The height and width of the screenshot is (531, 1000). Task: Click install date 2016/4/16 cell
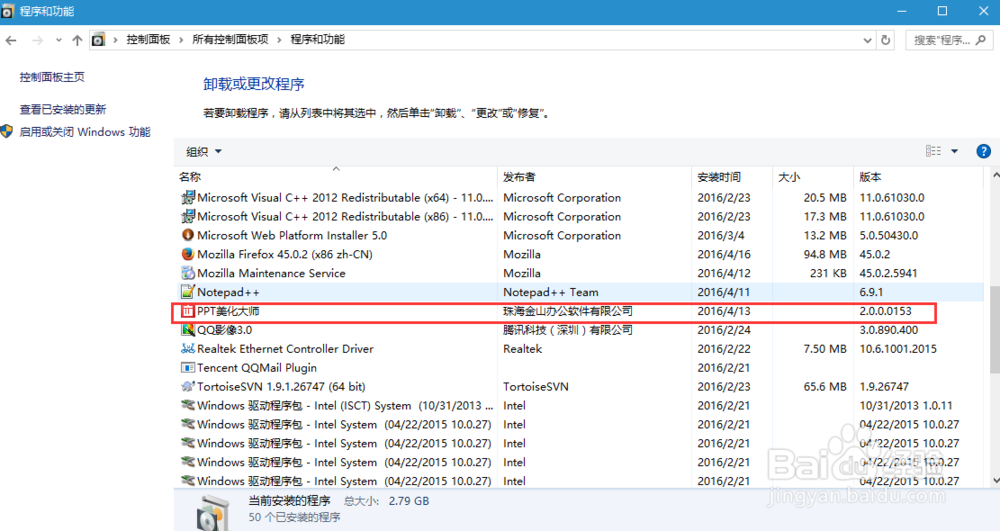[x=724, y=254]
